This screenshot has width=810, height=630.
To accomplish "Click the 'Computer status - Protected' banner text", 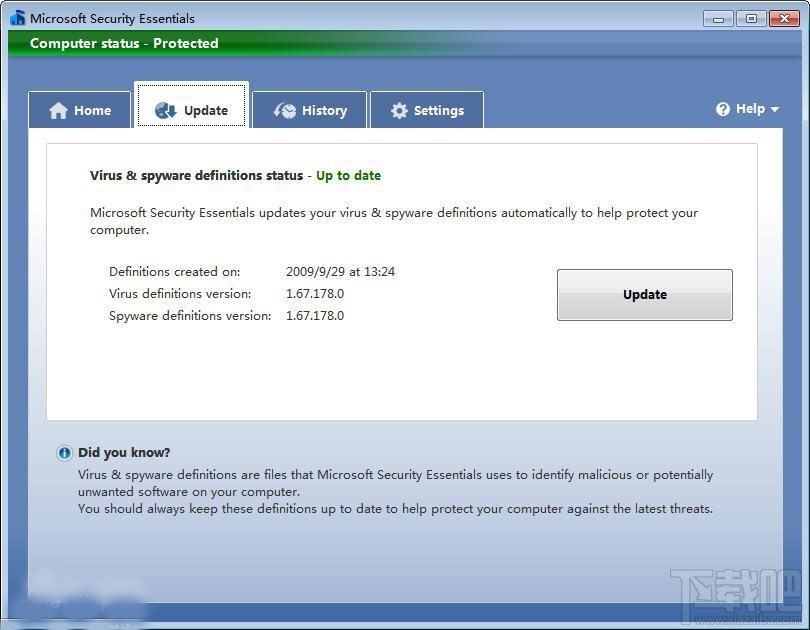I will pyautogui.click(x=124, y=43).
